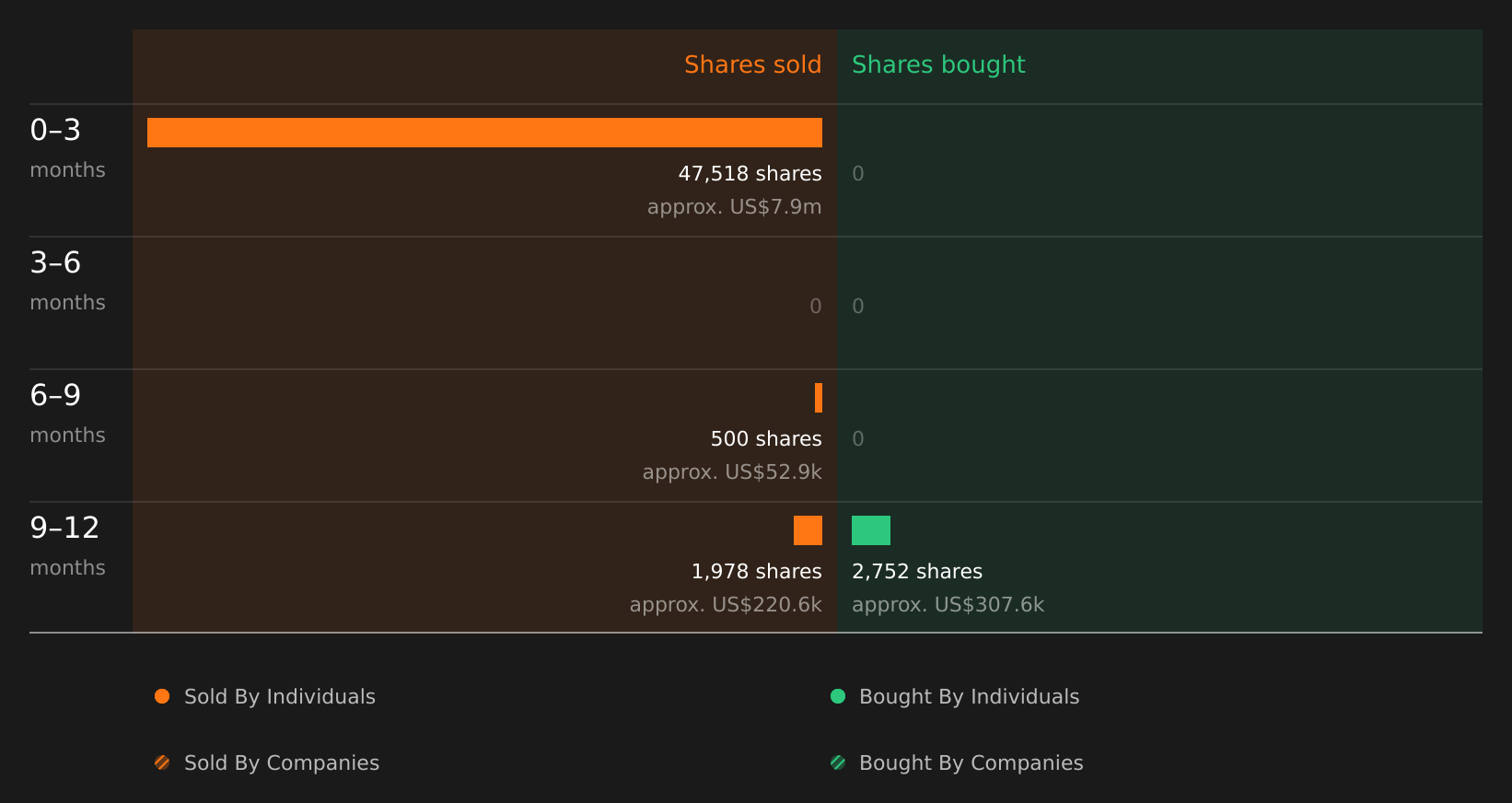Select the Bought By Companies legend label

971,763
